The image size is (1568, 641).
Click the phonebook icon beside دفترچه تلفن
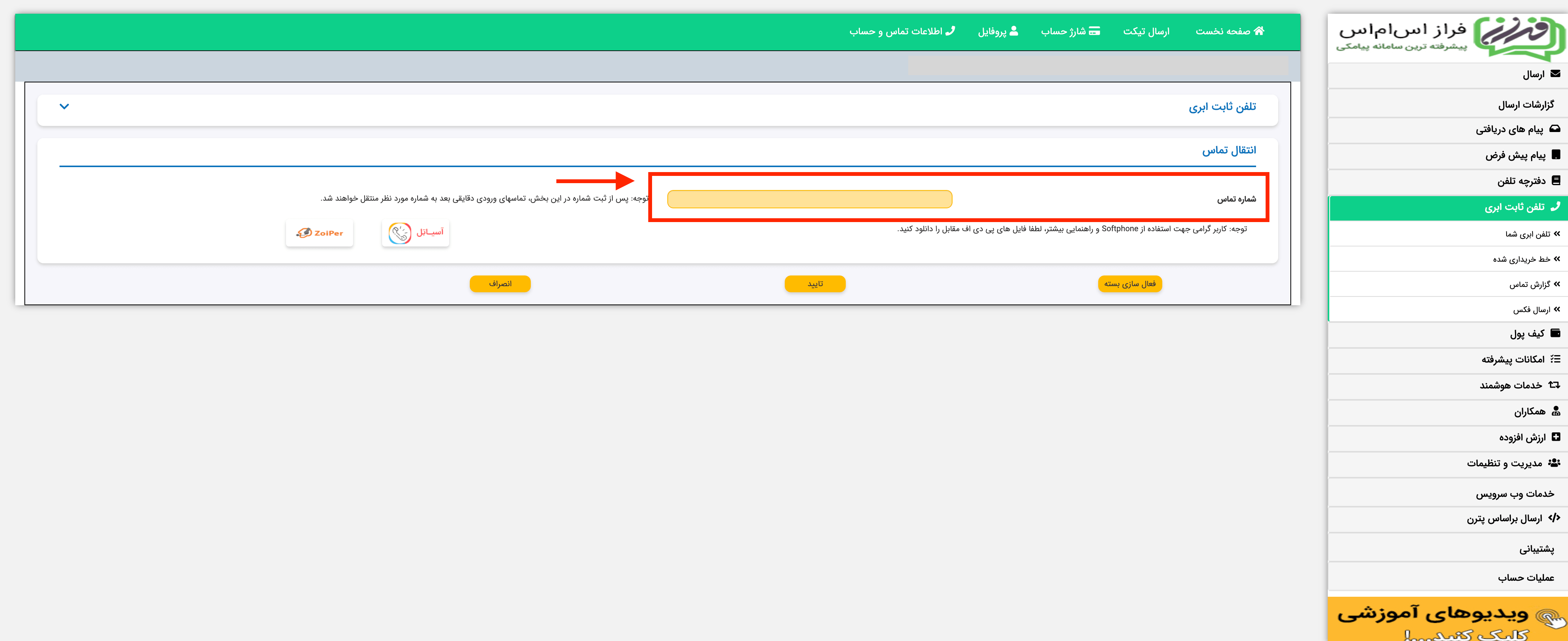(1556, 180)
